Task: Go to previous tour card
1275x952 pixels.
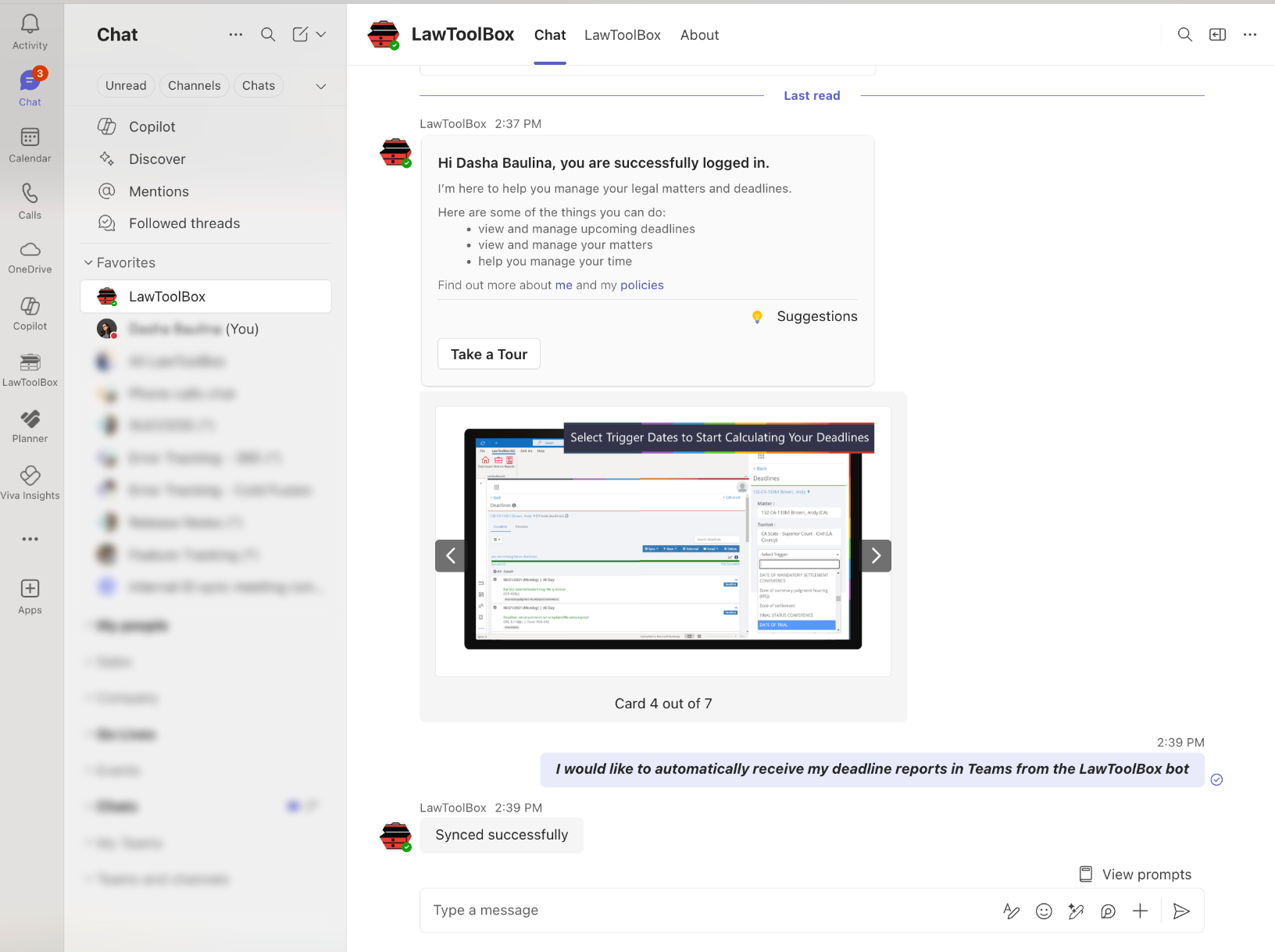Action: tap(451, 556)
